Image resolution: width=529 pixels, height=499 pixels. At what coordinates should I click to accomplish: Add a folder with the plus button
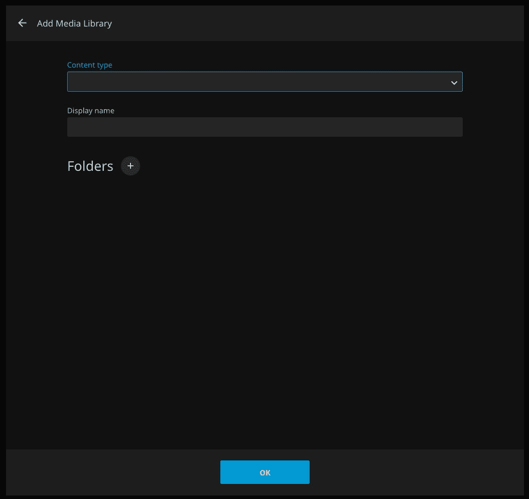130,166
